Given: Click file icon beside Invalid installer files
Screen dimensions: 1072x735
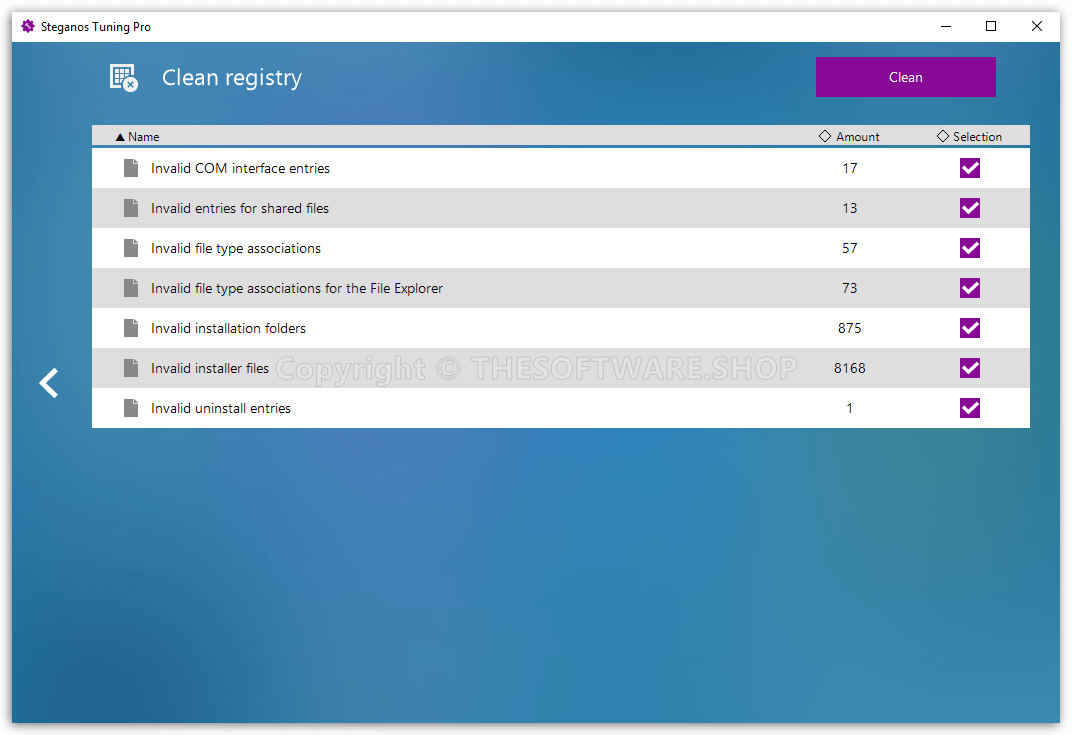Looking at the screenshot, I should click(x=131, y=368).
